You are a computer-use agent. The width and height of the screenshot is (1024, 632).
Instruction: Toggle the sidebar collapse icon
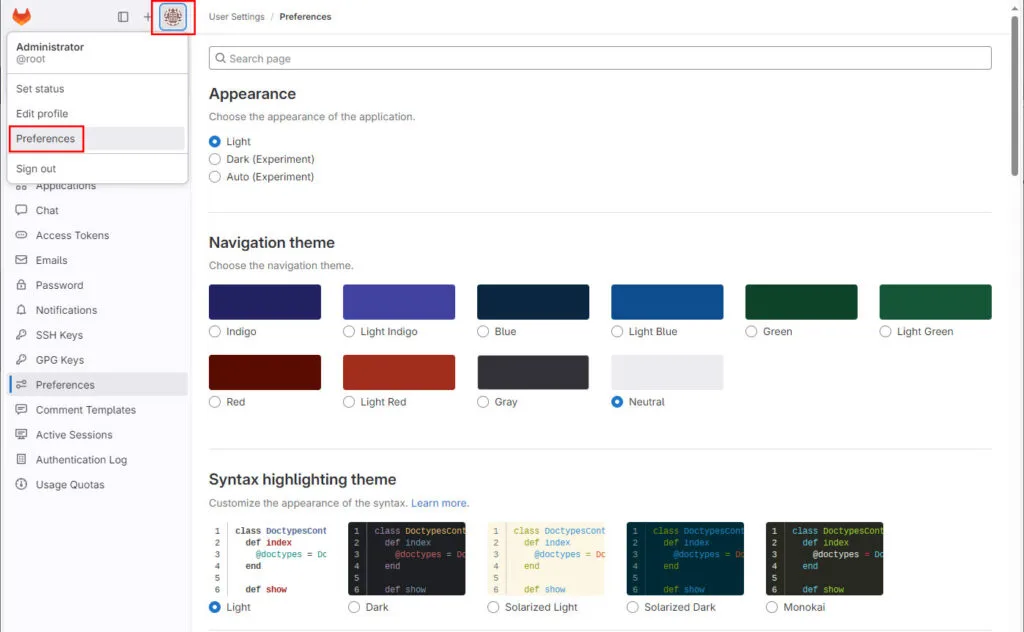click(123, 17)
